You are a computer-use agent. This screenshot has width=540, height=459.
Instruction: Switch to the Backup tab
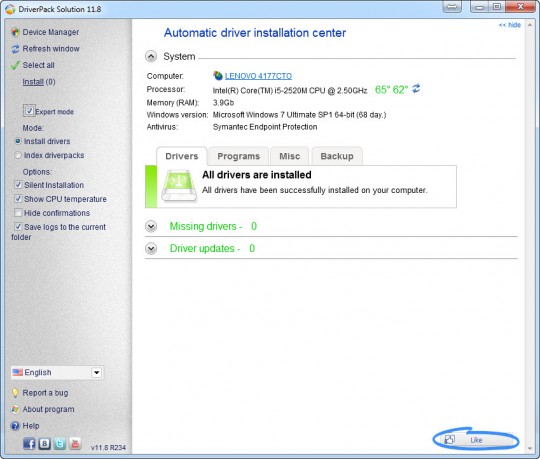(x=337, y=156)
